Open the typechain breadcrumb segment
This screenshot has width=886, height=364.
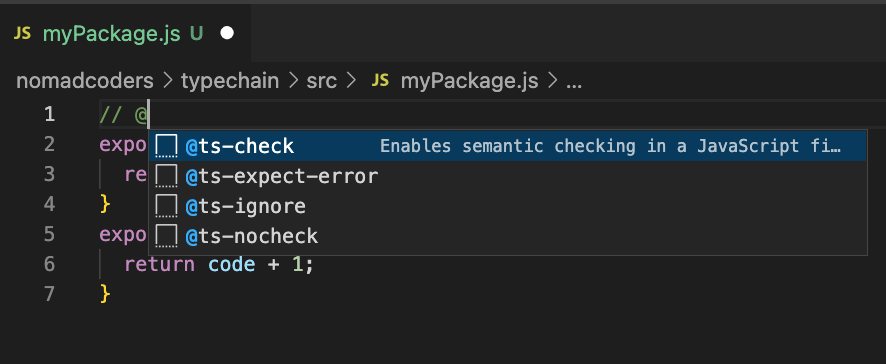(x=230, y=81)
